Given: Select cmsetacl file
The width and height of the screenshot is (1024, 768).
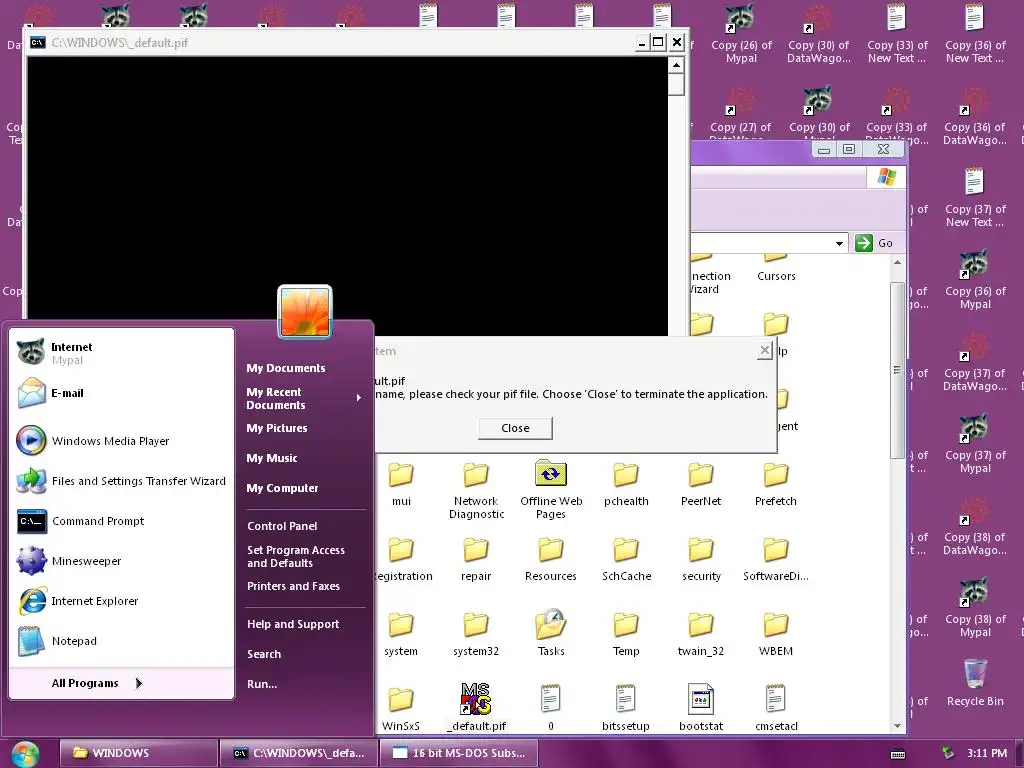Looking at the screenshot, I should coord(776,708).
